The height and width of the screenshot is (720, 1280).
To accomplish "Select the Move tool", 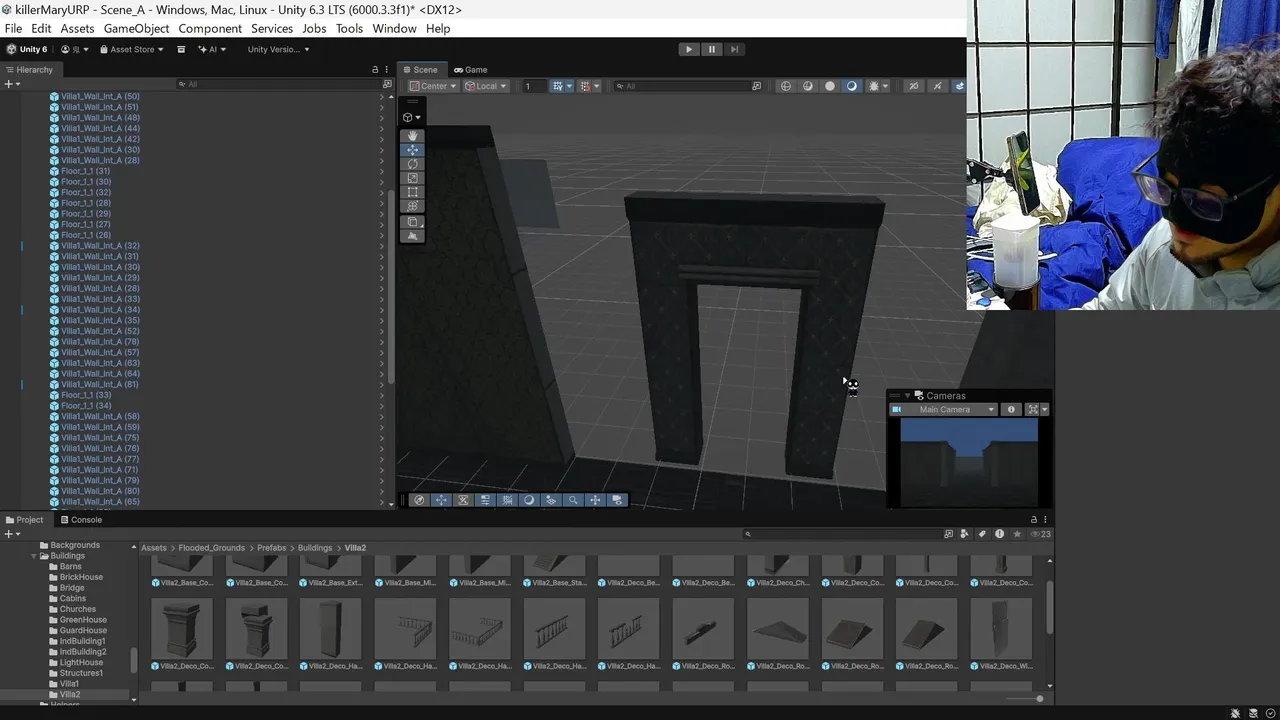I will (x=412, y=150).
